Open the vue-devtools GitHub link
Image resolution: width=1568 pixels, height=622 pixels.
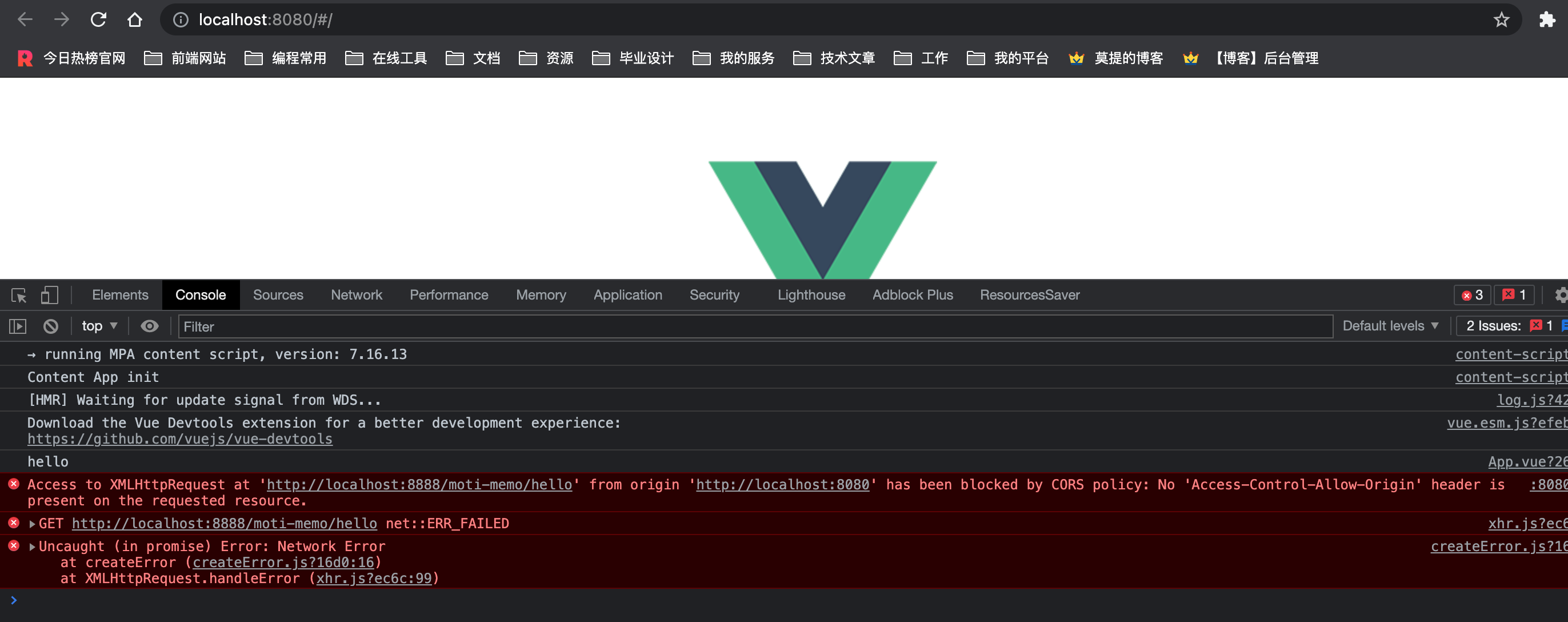click(x=180, y=439)
